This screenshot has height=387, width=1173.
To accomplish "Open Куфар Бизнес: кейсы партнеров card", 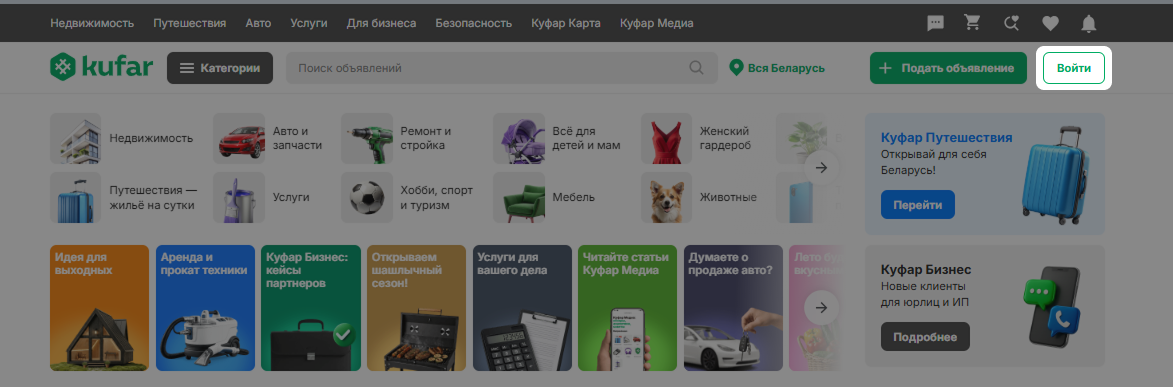I will [x=311, y=308].
